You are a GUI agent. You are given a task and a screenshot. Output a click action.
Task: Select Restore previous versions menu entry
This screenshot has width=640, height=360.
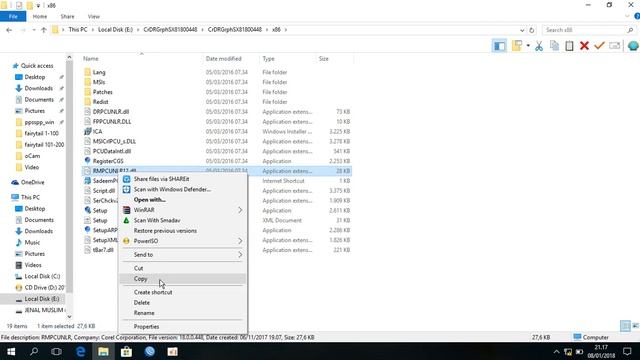tap(182, 231)
